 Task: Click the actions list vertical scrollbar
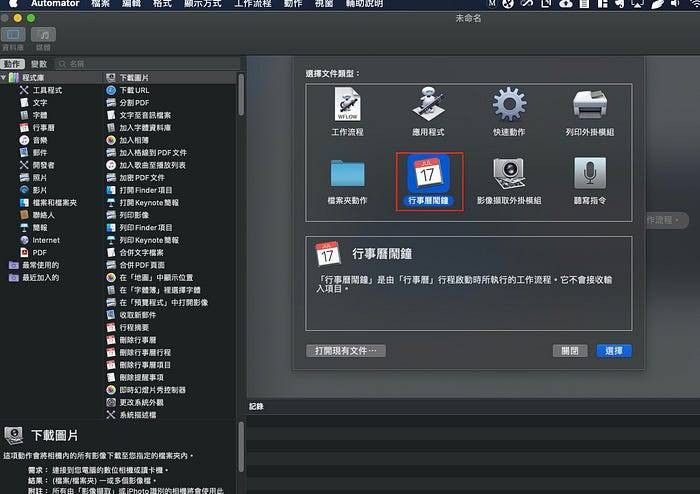tap(241, 95)
